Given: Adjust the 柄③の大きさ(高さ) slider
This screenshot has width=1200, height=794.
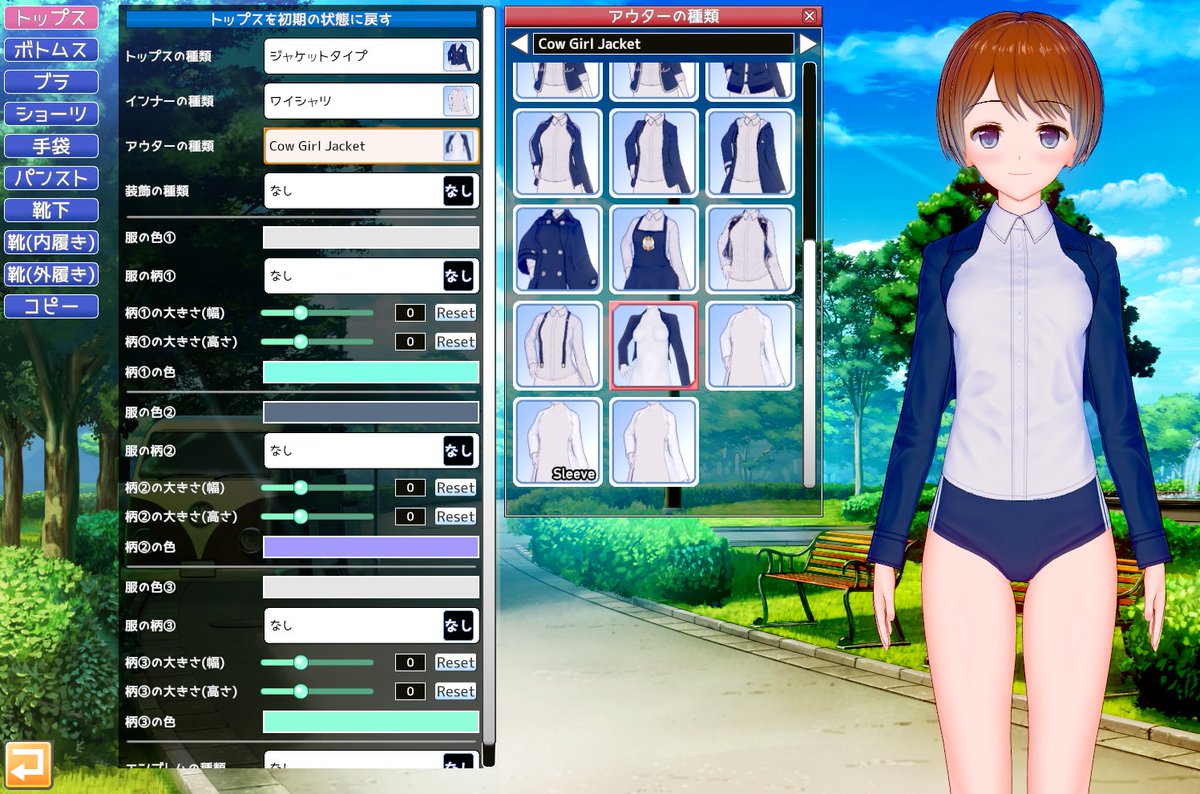Looking at the screenshot, I should coord(300,691).
